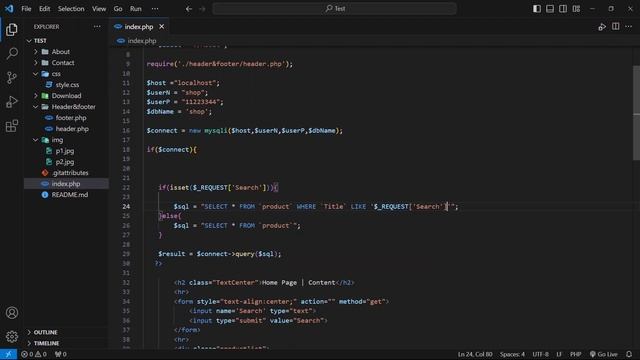Open the notifications bell
This screenshot has height=360, width=640.
point(629,354)
